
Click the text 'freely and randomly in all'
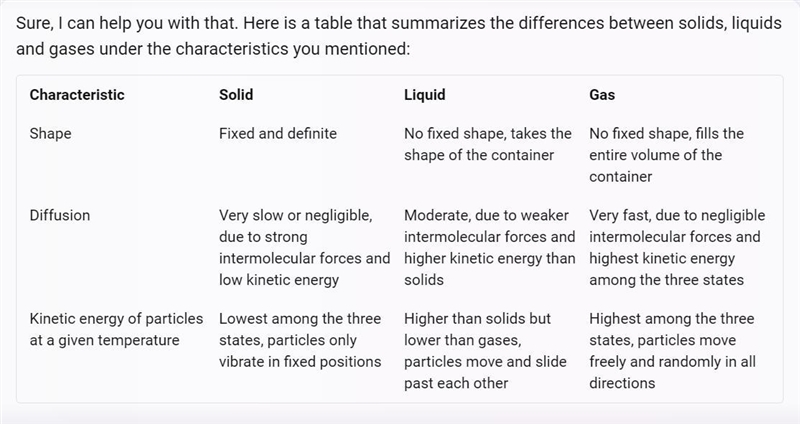tap(672, 362)
